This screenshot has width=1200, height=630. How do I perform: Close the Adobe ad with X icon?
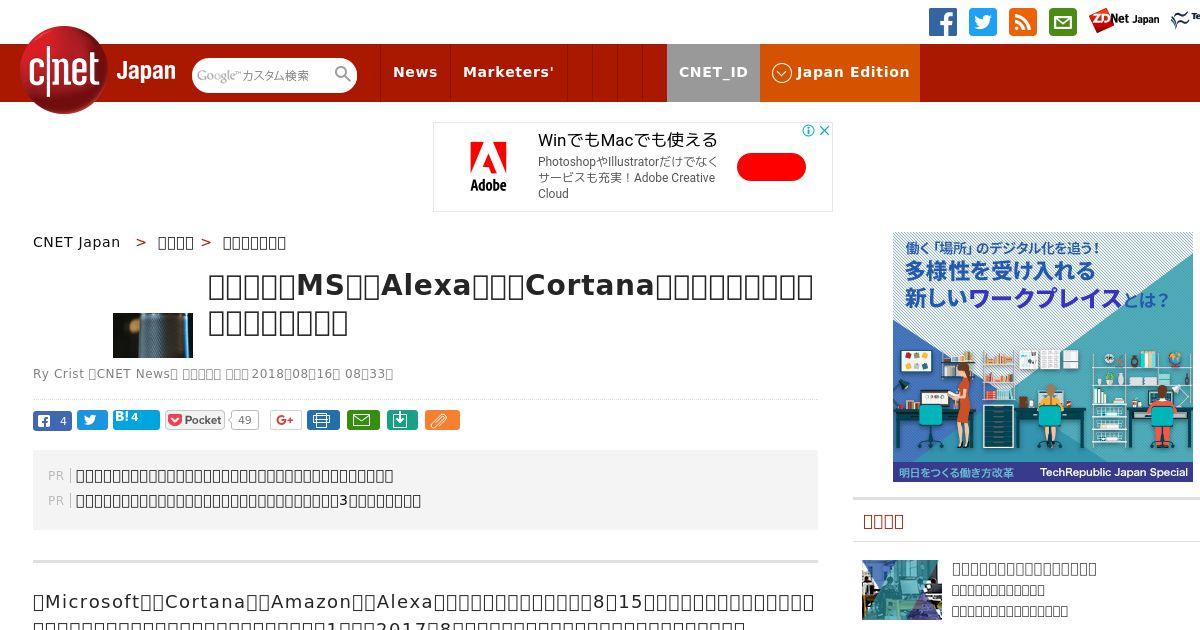click(x=824, y=130)
